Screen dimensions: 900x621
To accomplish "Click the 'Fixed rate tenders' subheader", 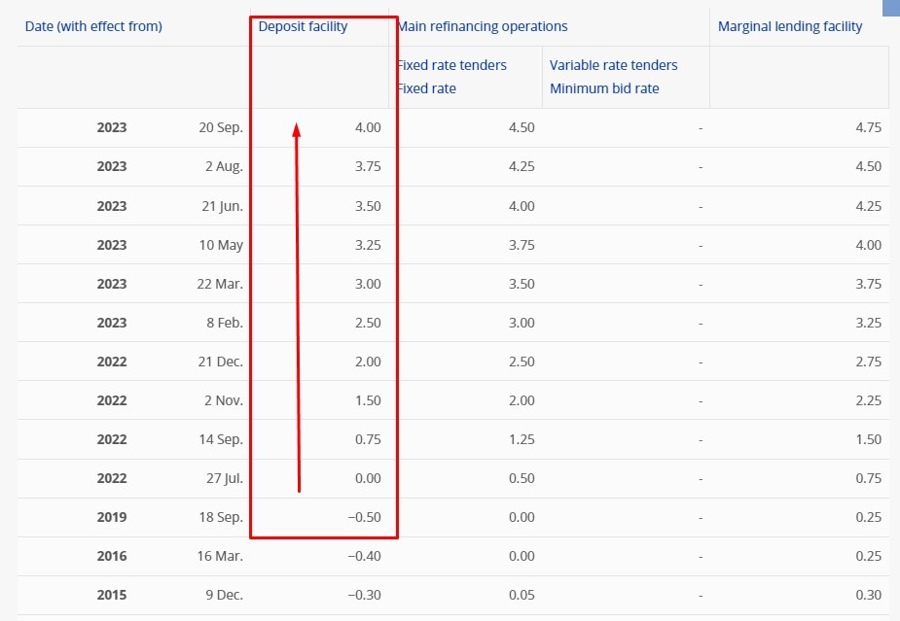I will pos(452,65).
